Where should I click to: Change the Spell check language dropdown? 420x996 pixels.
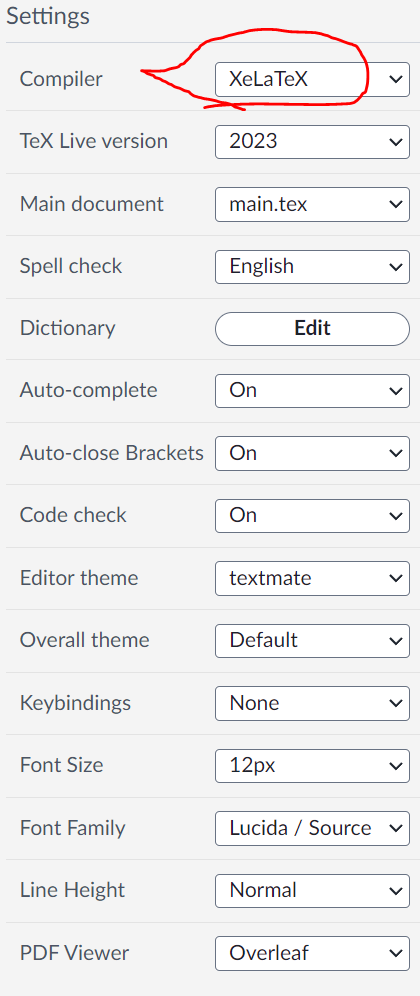click(312, 266)
